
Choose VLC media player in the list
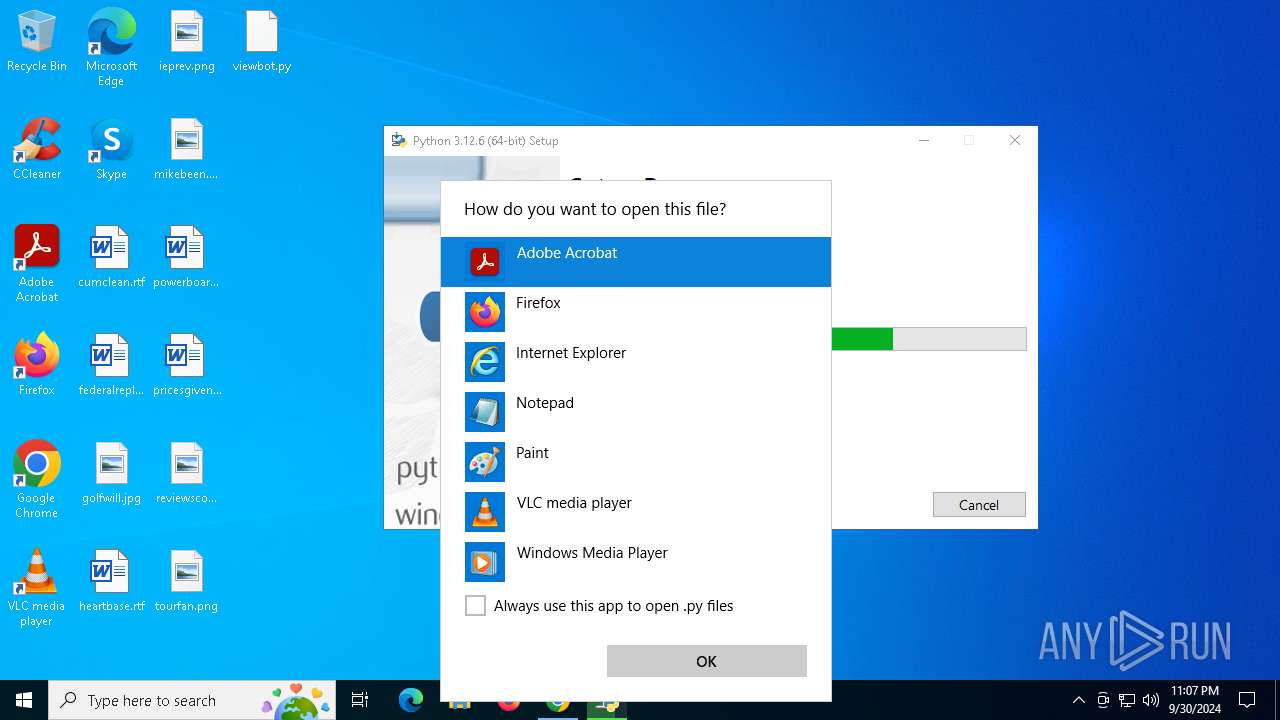[636, 512]
